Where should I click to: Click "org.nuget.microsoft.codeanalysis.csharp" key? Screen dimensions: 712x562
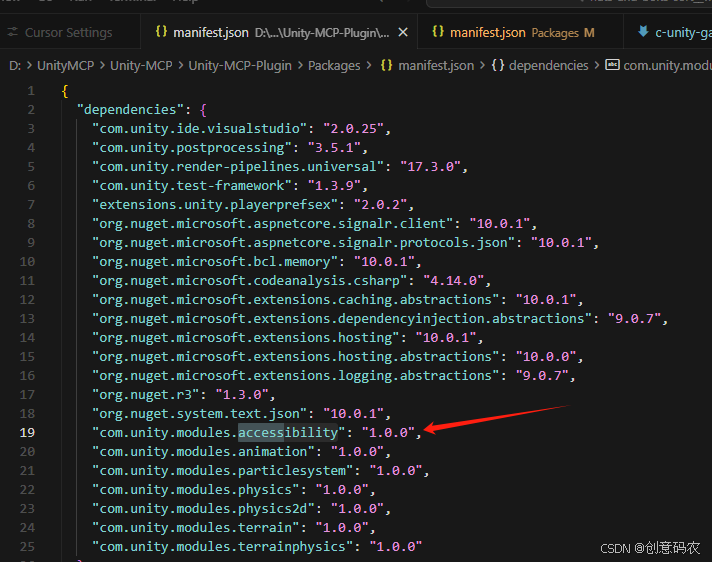pos(250,281)
